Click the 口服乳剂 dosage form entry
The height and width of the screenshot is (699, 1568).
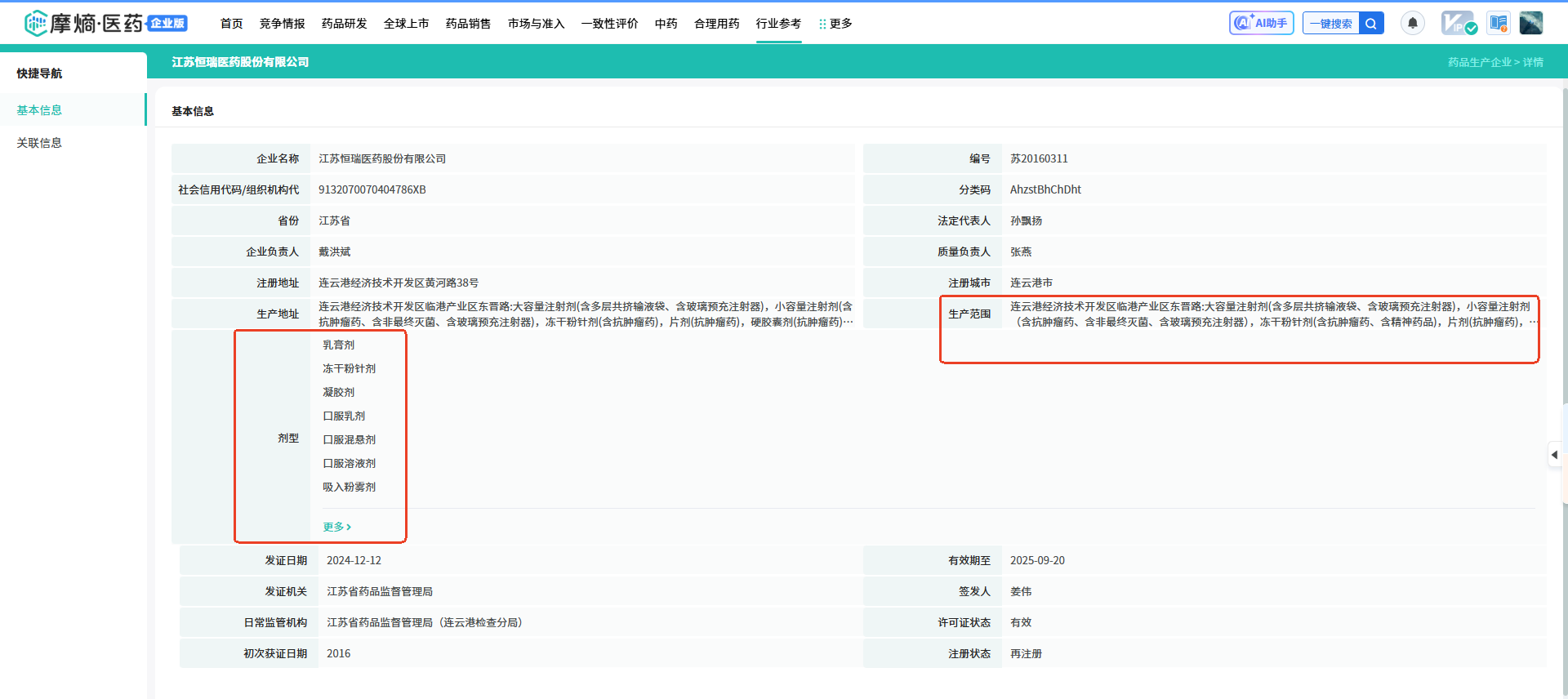point(344,416)
